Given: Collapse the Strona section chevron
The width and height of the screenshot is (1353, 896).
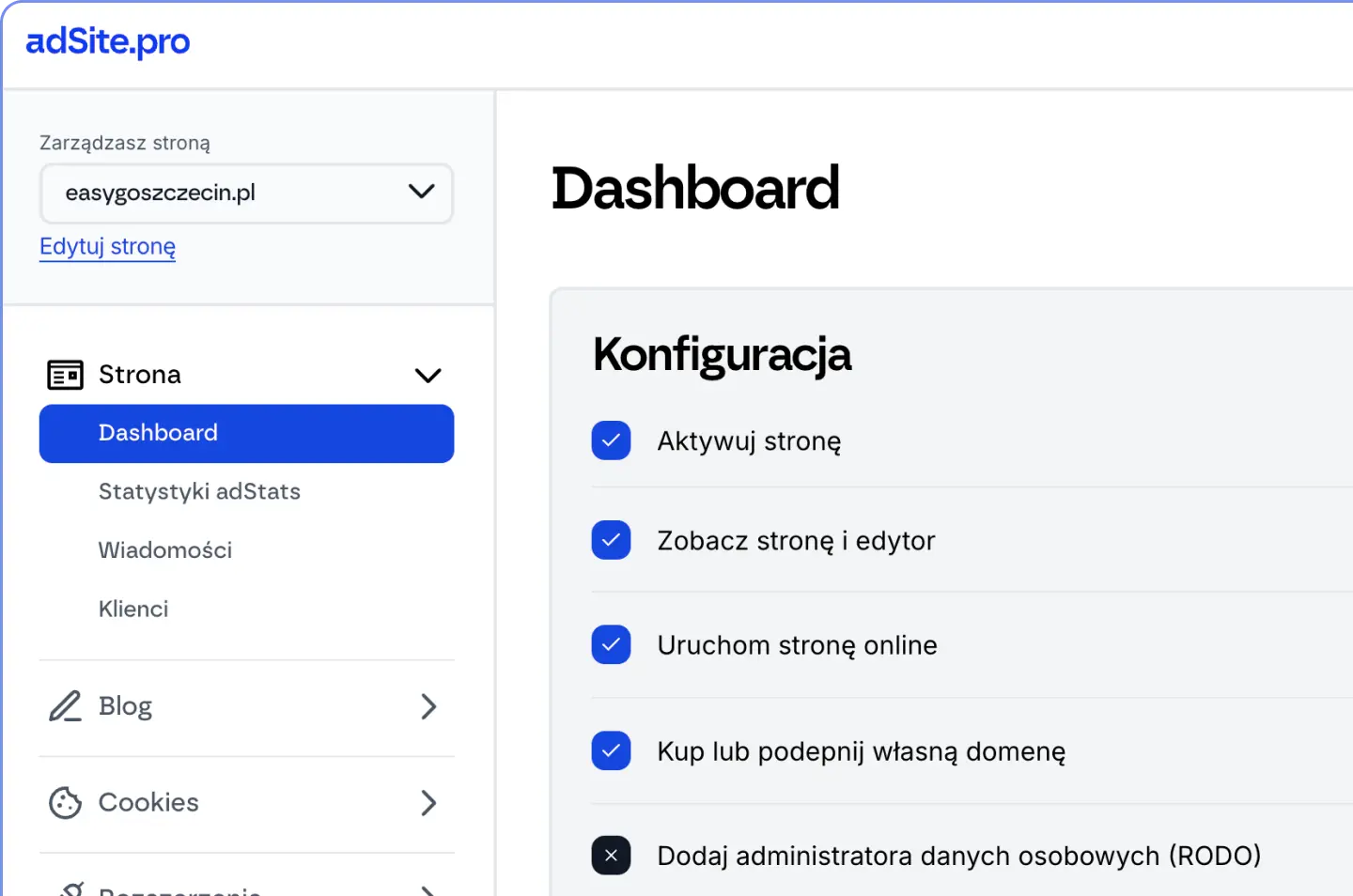Looking at the screenshot, I should tap(428, 374).
